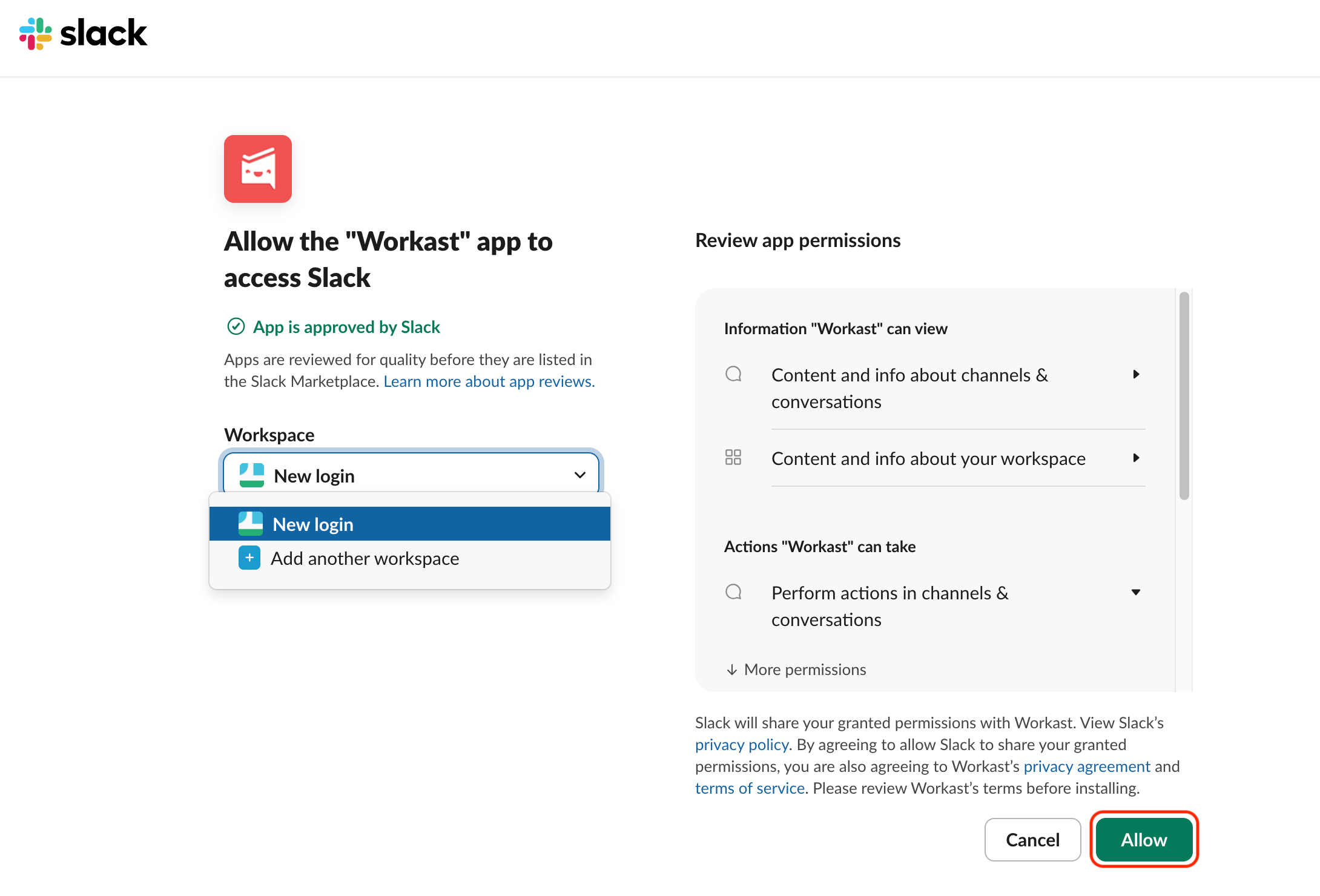Show More permissions

[x=796, y=669]
